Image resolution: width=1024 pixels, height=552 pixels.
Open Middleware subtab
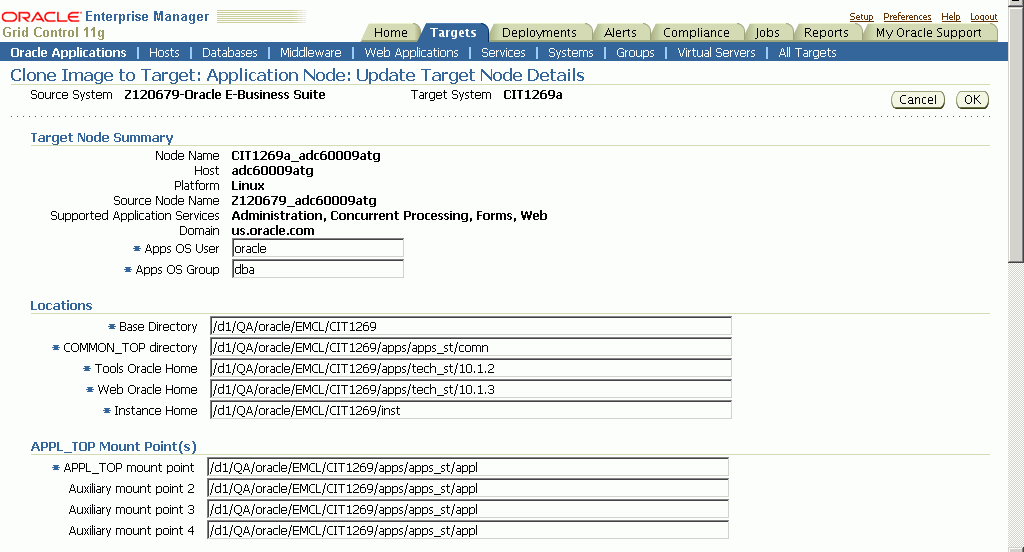coord(311,52)
